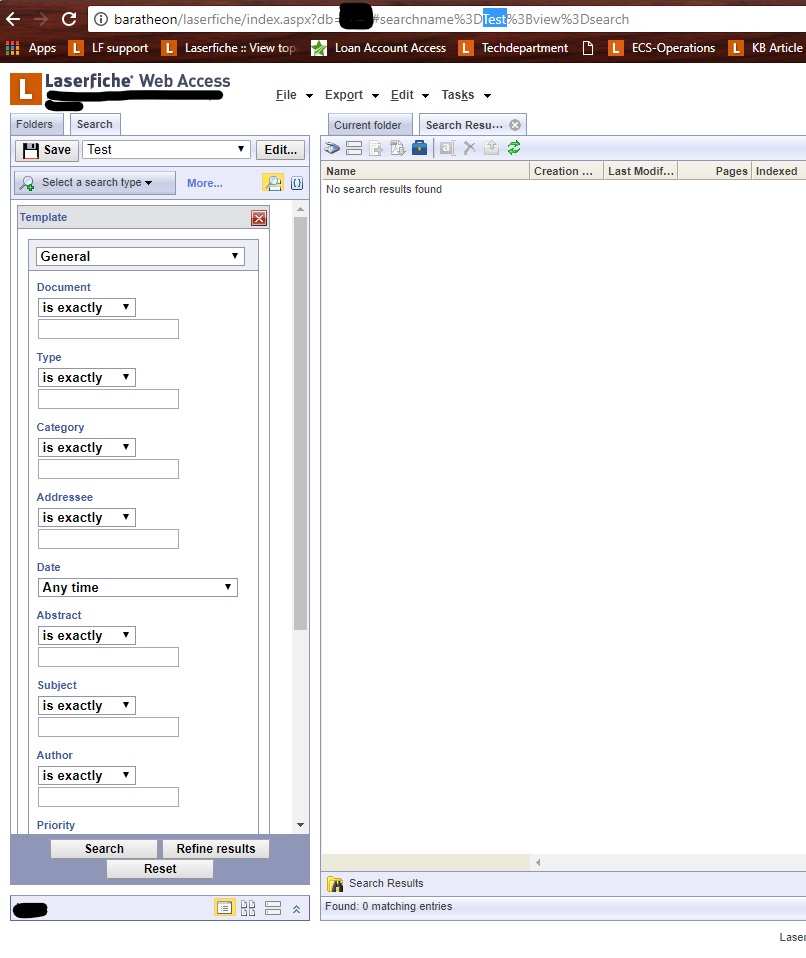Open the Author 'is exactly' operator dropdown
Image resolution: width=806 pixels, height=958 pixels.
(86, 775)
